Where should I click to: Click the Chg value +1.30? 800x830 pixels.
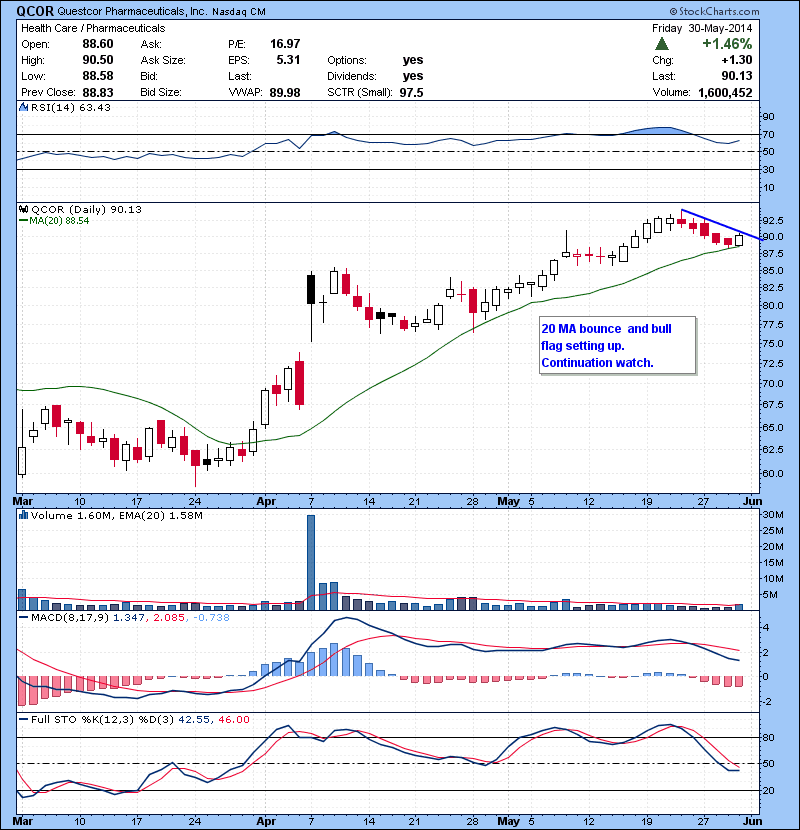736,60
